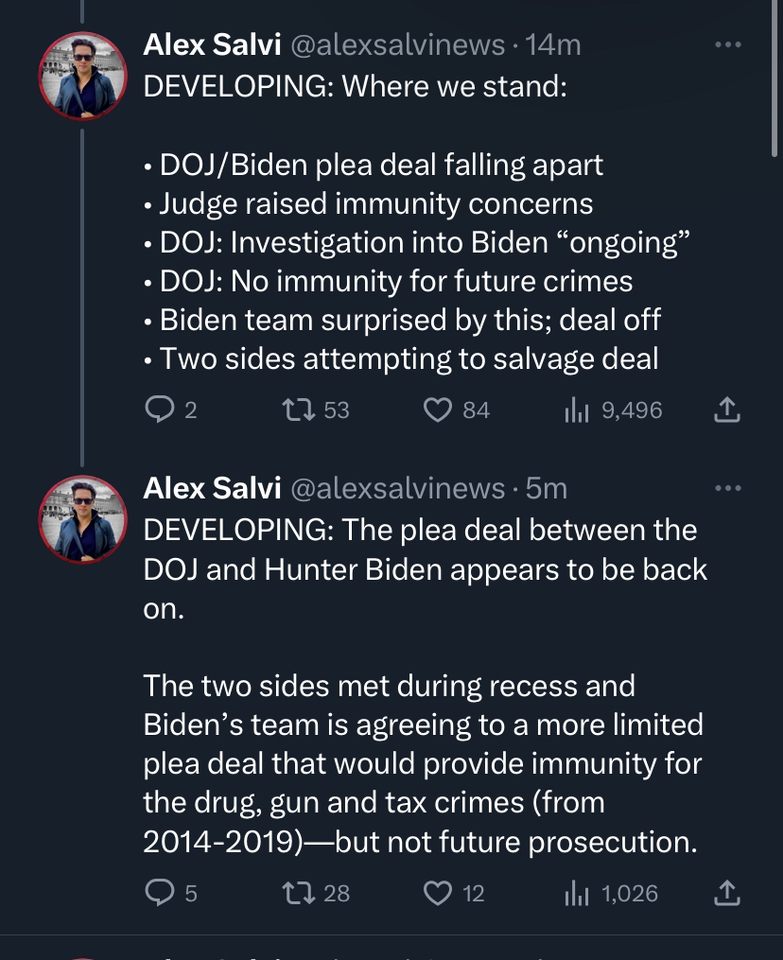Screen dimensions: 783x960
Task: Like the 'Where we stand' tweet
Action: pos(438,409)
